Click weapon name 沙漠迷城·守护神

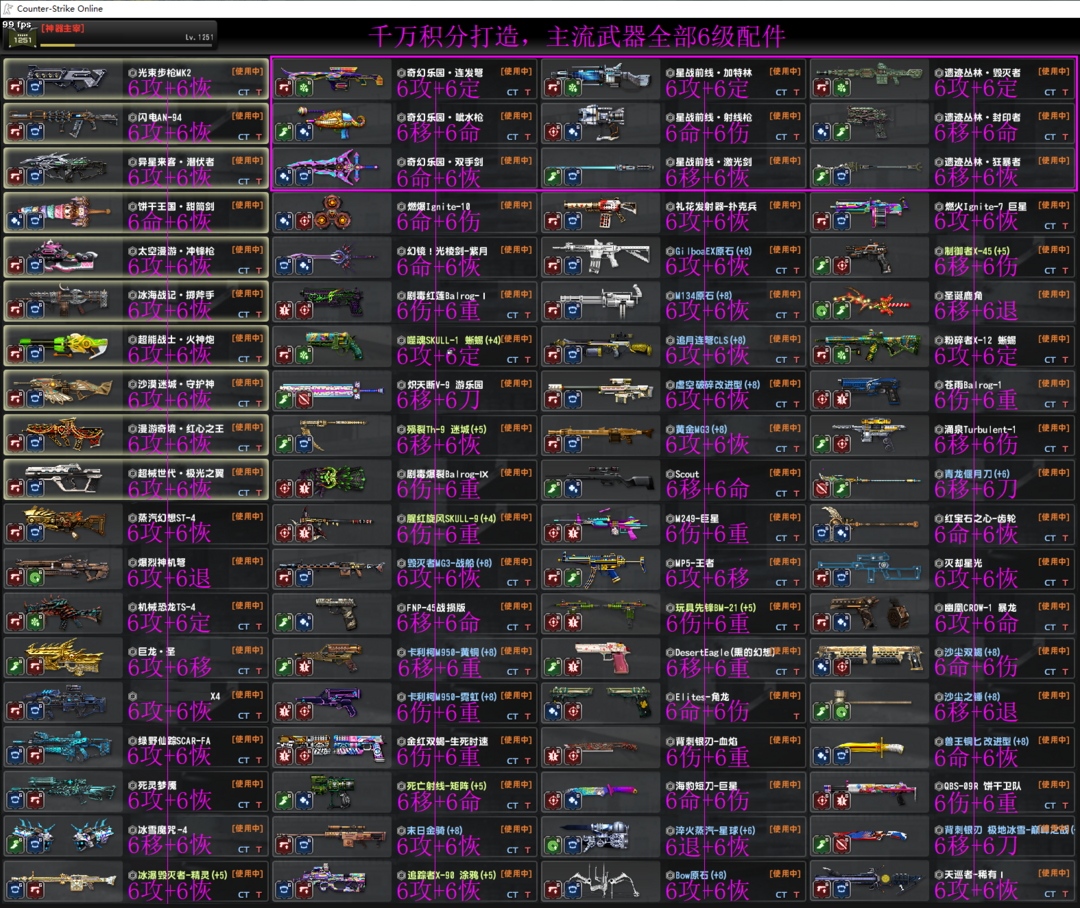point(176,384)
